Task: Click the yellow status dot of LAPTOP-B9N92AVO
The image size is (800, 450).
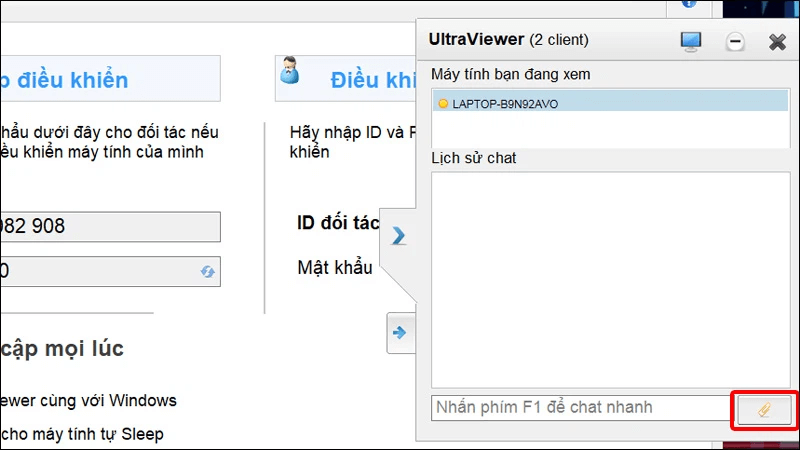Action: (x=443, y=104)
